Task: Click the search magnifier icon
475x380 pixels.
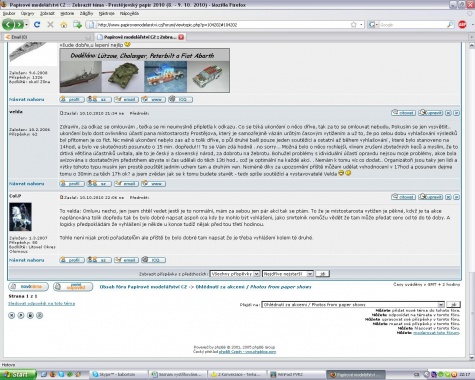Action: pyautogui.click(x=450, y=25)
